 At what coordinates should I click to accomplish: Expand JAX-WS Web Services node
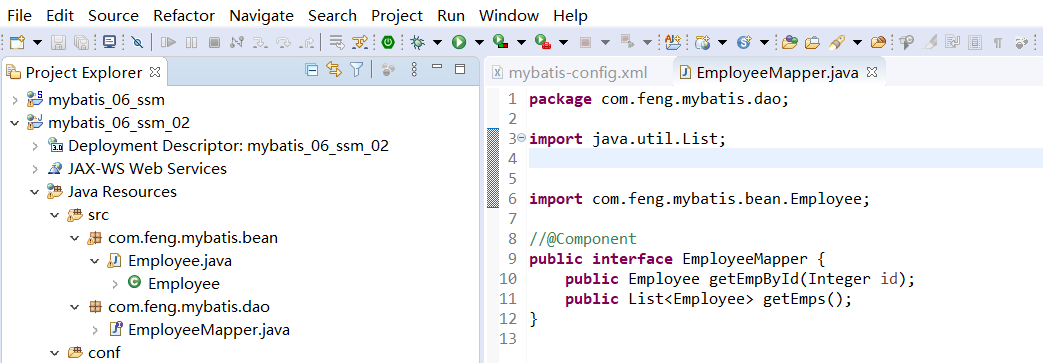click(35, 169)
